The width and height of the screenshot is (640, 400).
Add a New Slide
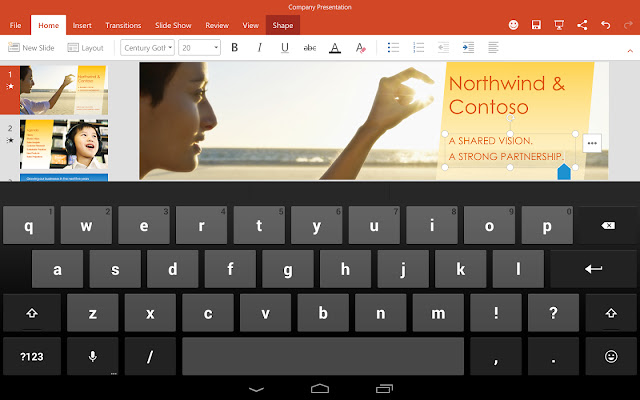pyautogui.click(x=31, y=48)
